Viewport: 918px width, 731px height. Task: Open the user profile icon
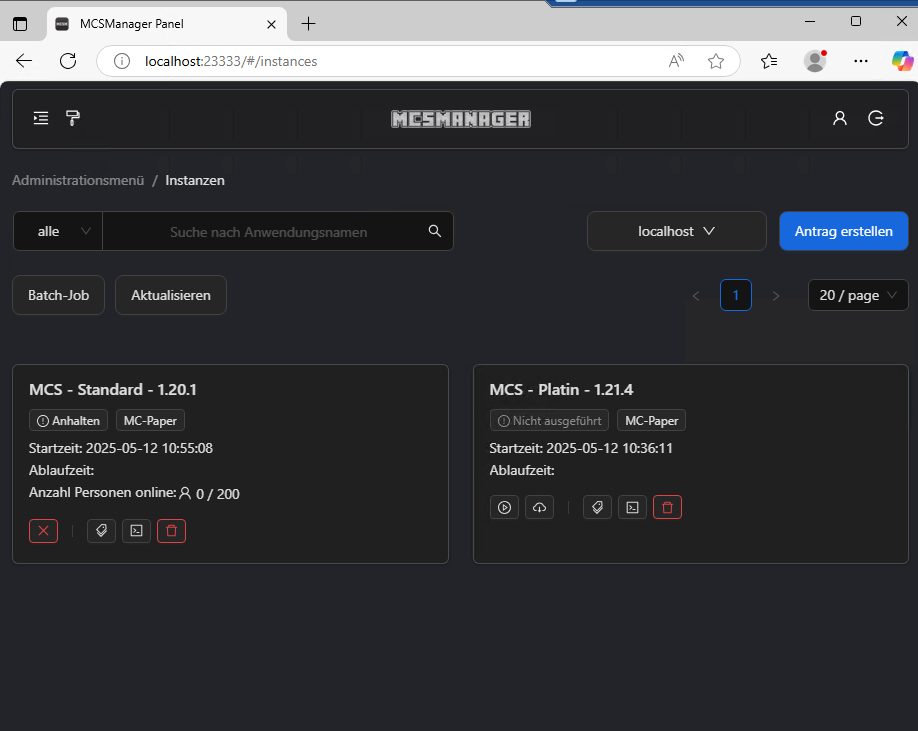click(x=840, y=118)
